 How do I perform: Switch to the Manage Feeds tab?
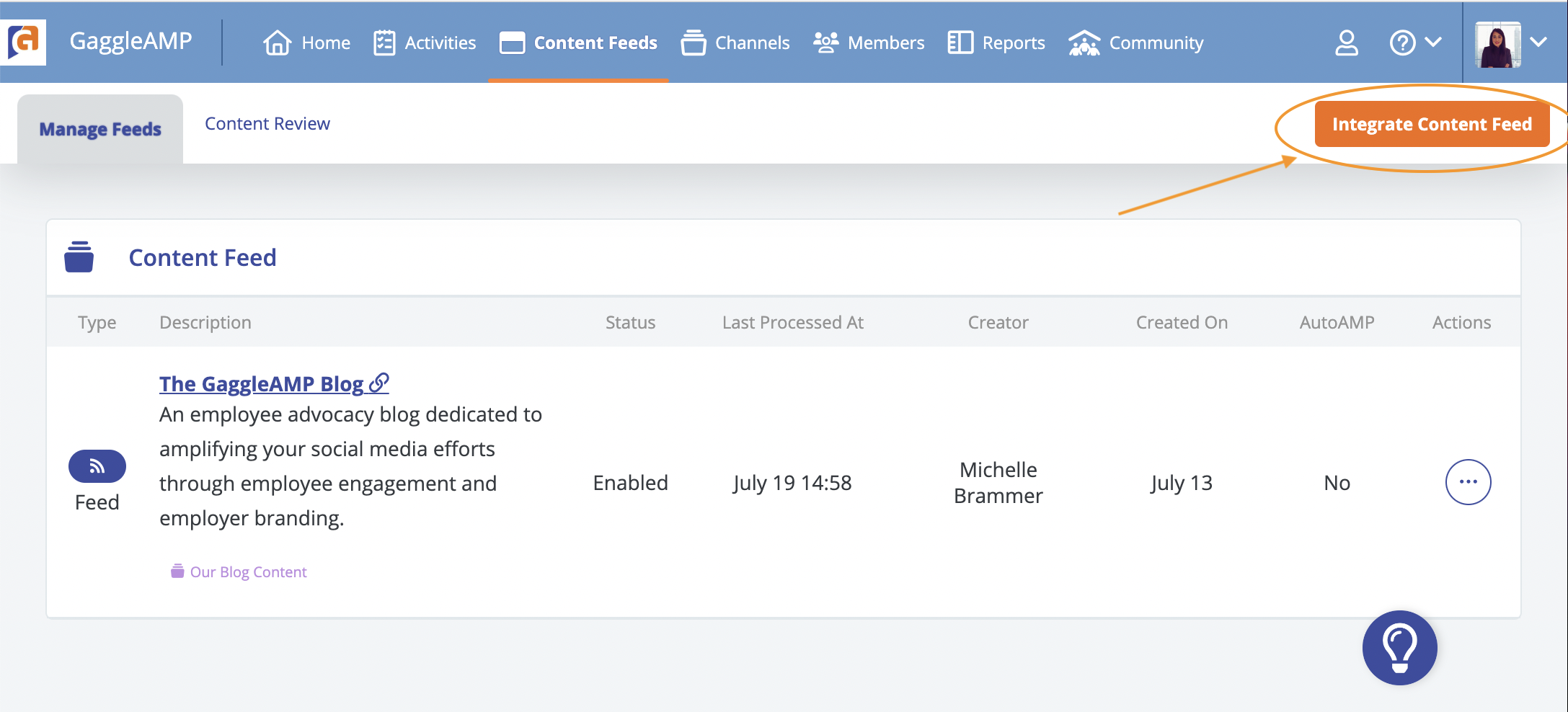(x=100, y=129)
